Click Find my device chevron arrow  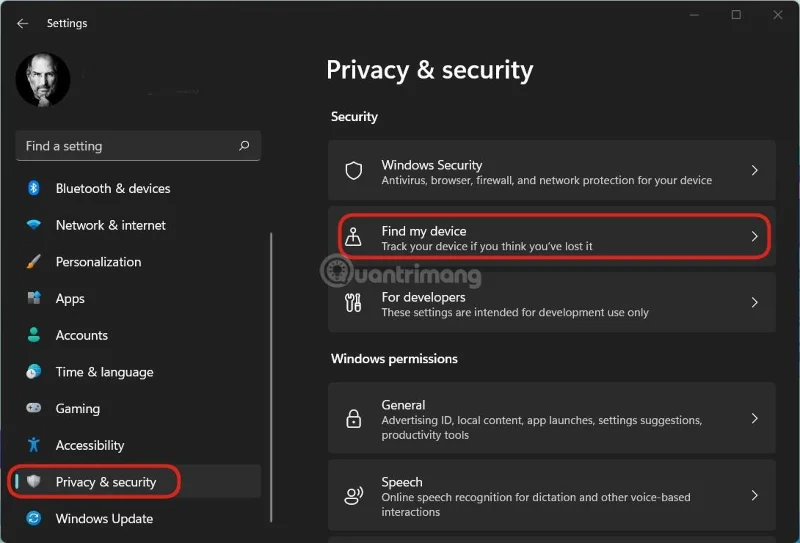[755, 236]
